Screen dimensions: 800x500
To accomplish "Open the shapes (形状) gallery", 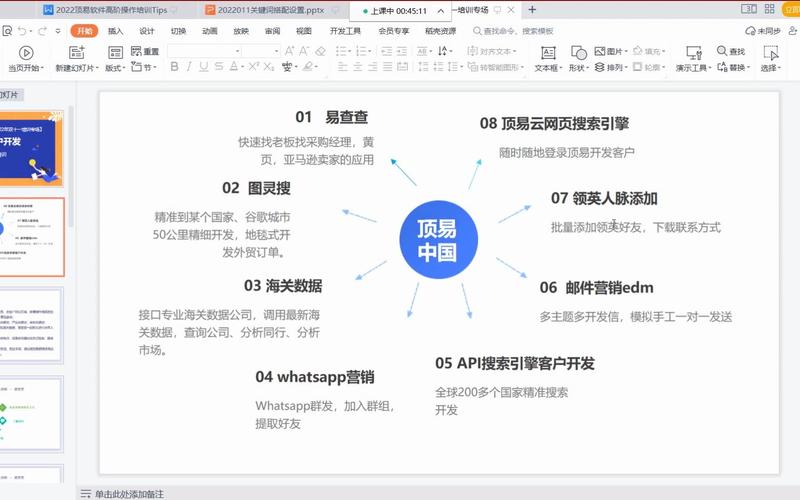I will click(579, 58).
